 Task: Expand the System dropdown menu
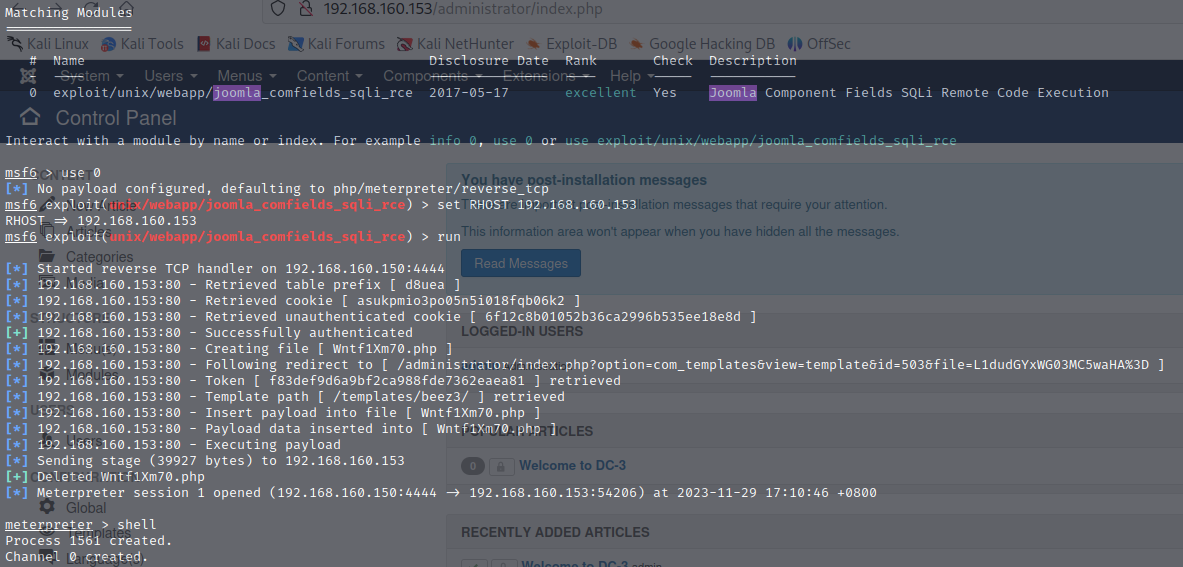point(91,76)
